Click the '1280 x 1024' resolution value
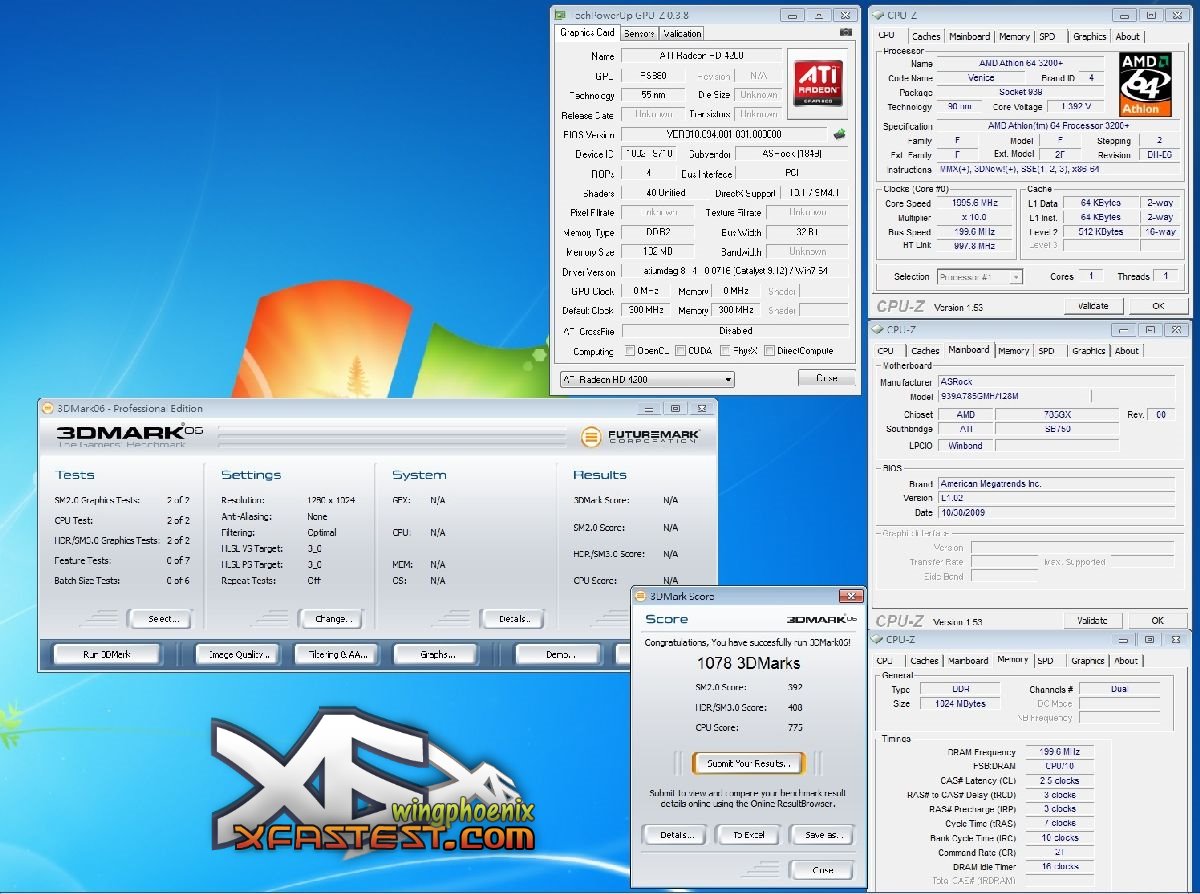This screenshot has height=894, width=1200. pyautogui.click(x=331, y=500)
